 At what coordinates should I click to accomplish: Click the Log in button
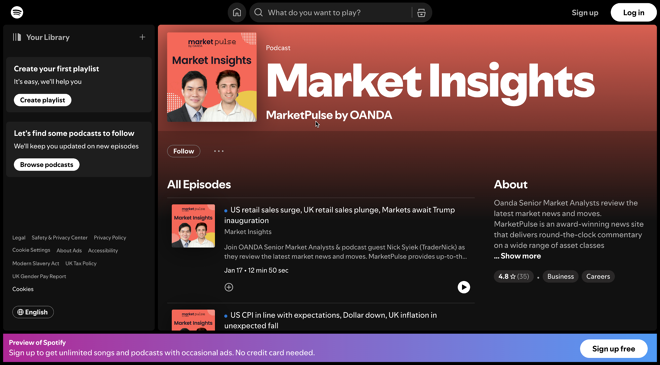(x=633, y=13)
